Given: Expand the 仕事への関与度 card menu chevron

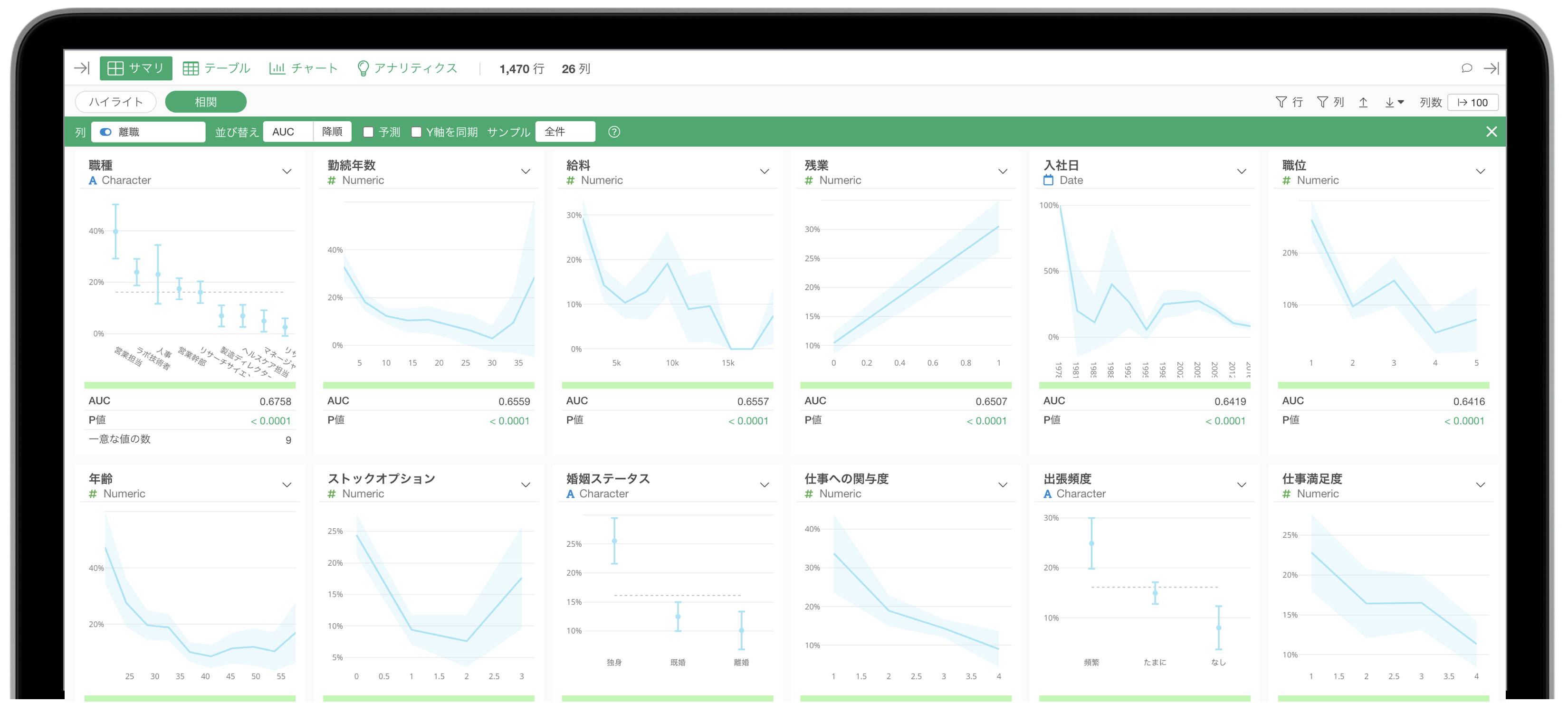Looking at the screenshot, I should coord(1003,485).
